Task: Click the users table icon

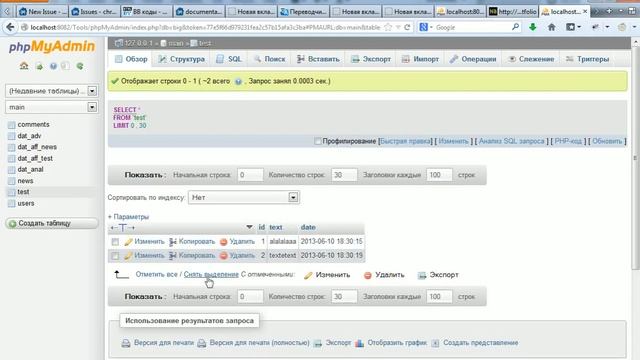Action: click(11, 203)
